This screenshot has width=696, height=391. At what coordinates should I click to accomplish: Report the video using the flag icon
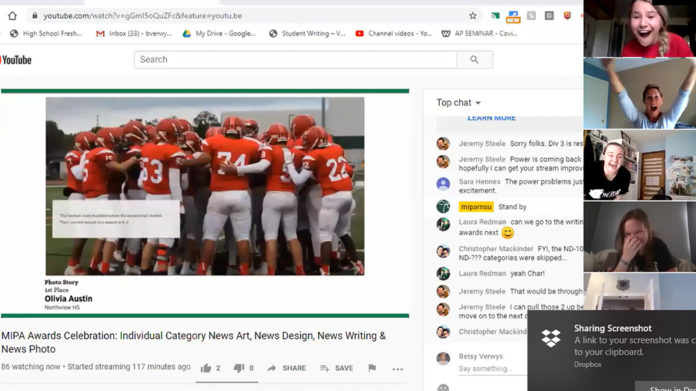tap(372, 367)
